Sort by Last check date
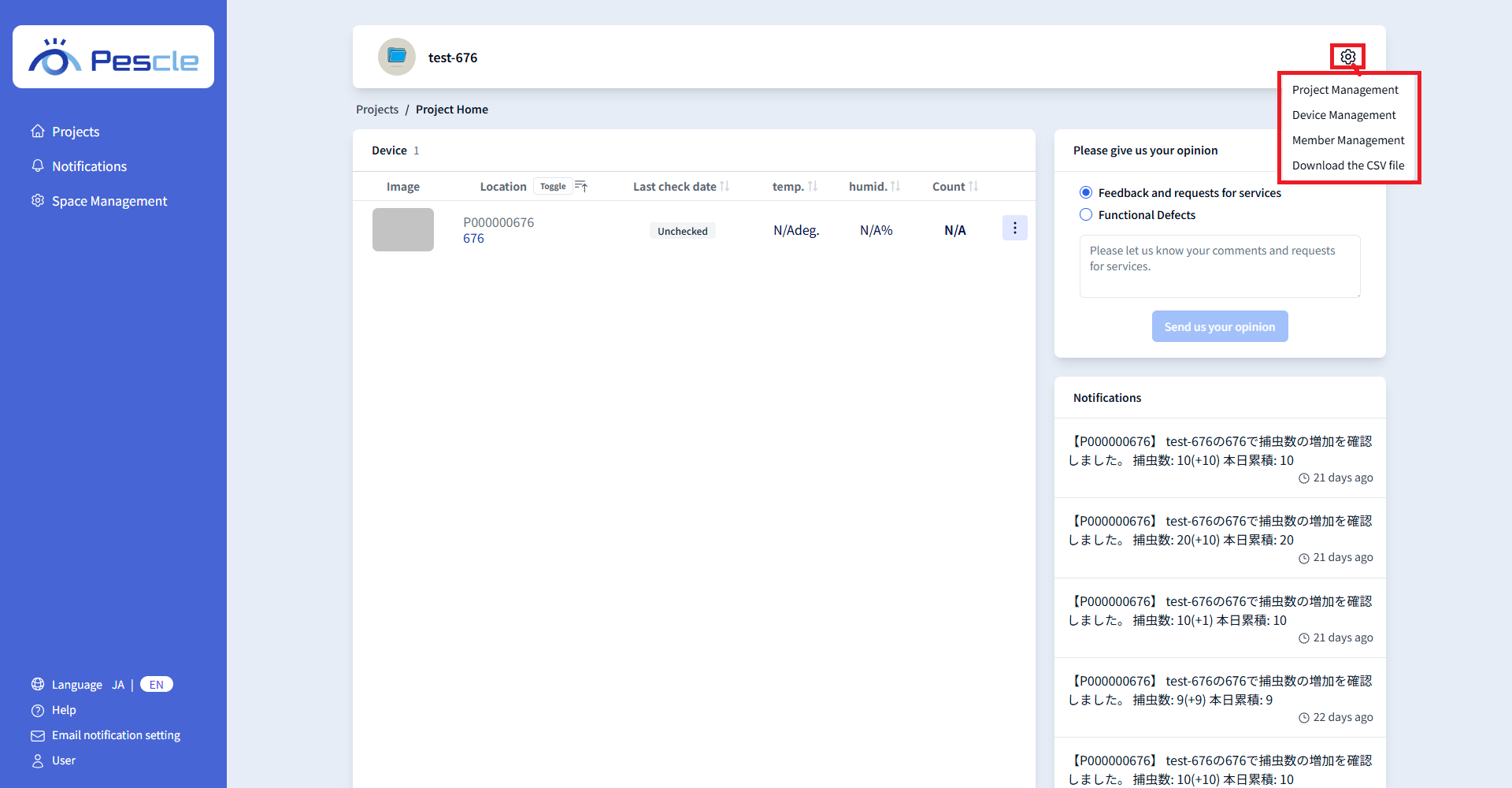The height and width of the screenshot is (788, 1512). click(x=724, y=187)
